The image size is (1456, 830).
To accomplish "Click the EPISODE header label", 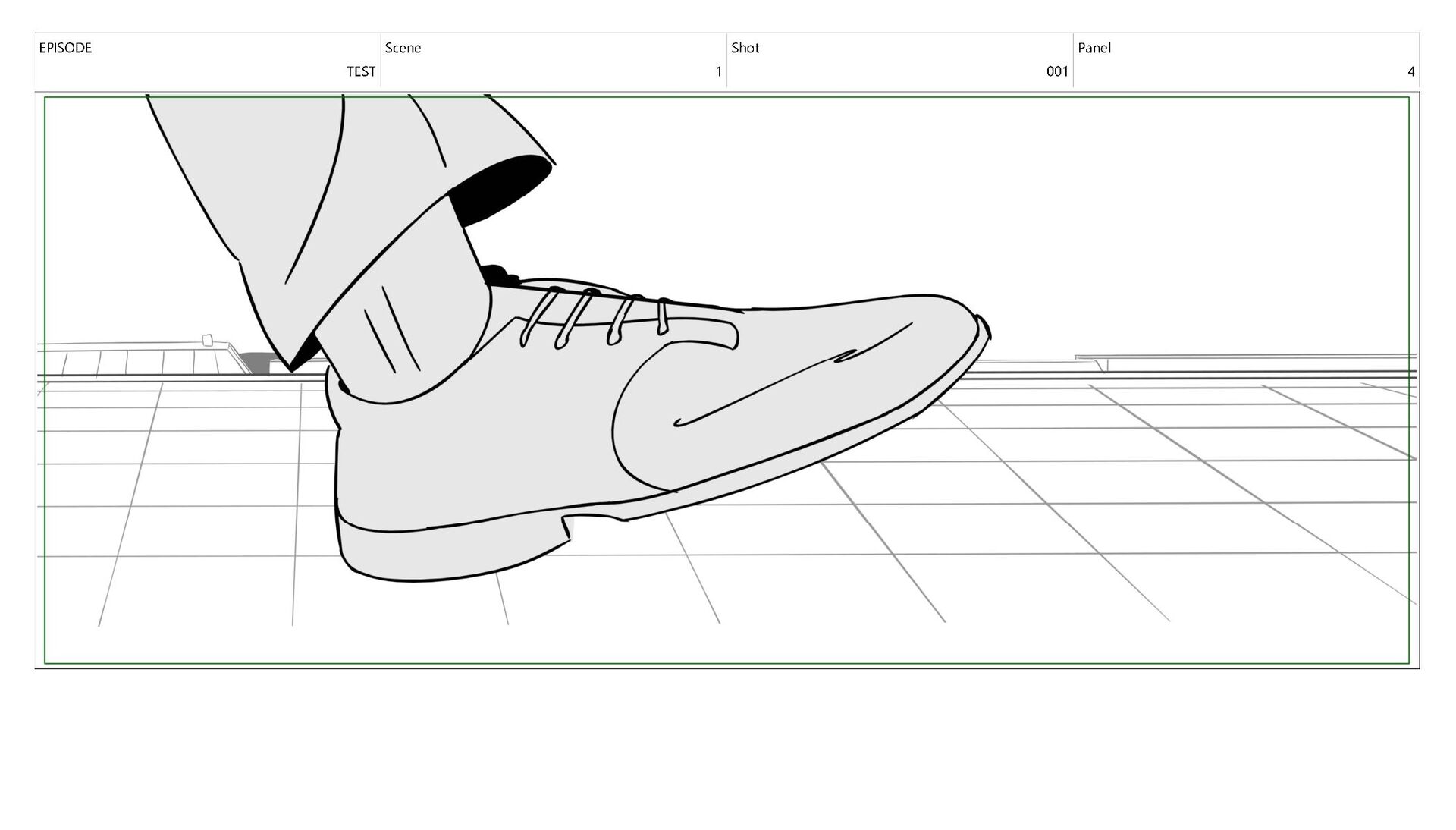I will tap(65, 48).
